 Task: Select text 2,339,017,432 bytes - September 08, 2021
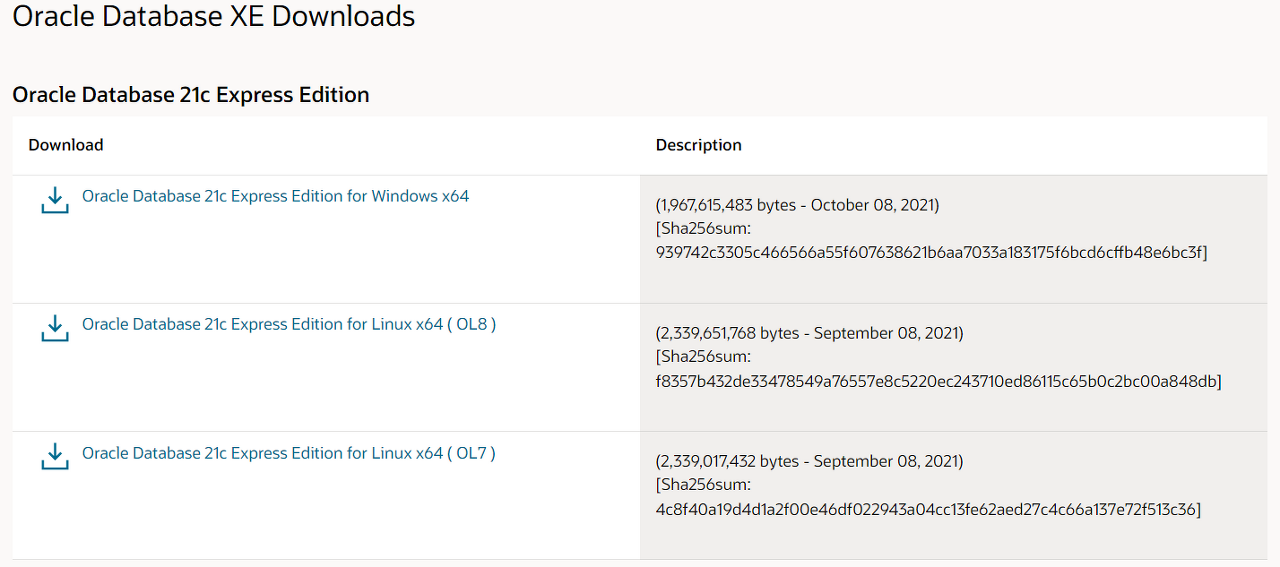(810, 461)
